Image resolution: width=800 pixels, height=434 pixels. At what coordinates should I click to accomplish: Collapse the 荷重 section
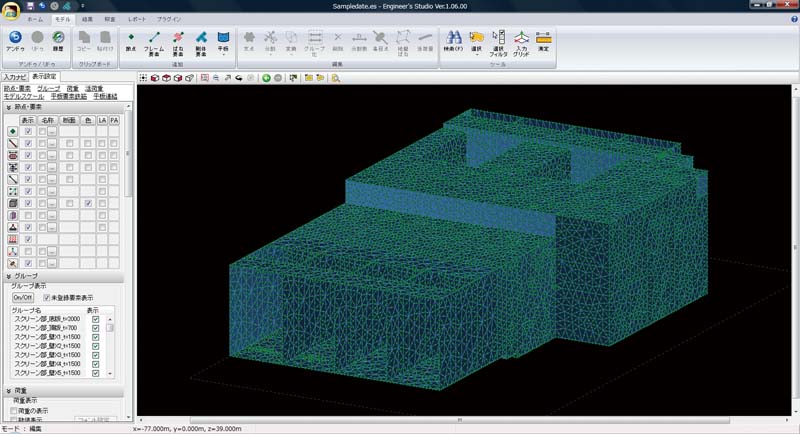click(x=8, y=391)
